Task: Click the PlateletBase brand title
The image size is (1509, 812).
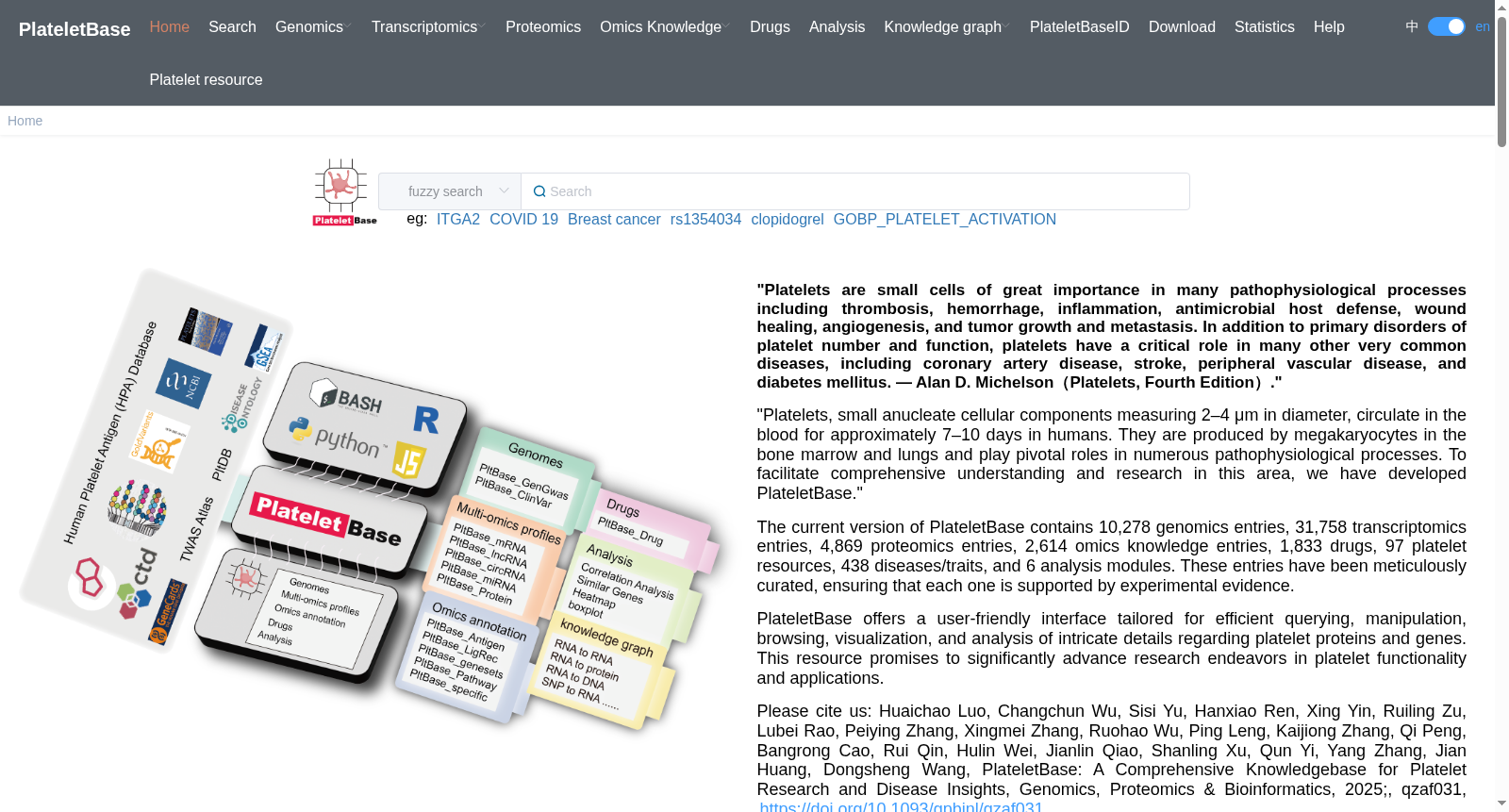Action: pyautogui.click(x=75, y=29)
